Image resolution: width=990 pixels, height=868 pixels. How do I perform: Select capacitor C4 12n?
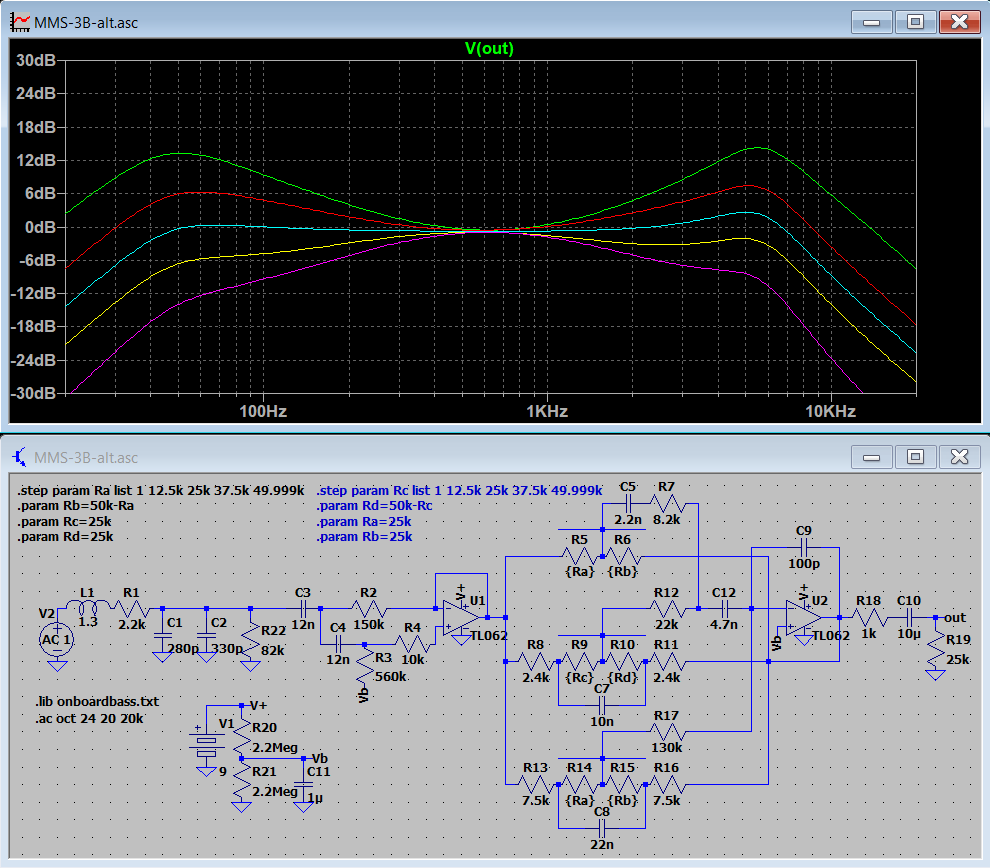tap(338, 644)
